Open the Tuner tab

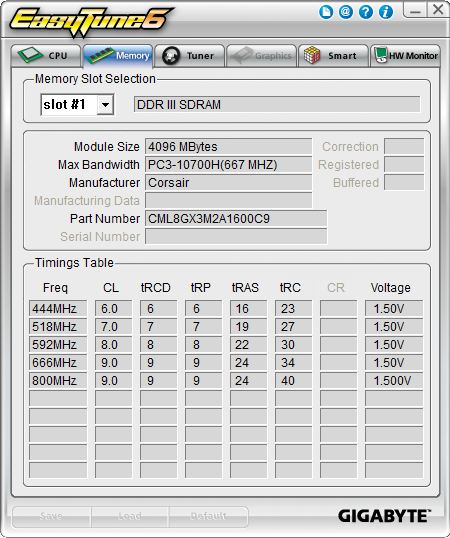pyautogui.click(x=189, y=56)
